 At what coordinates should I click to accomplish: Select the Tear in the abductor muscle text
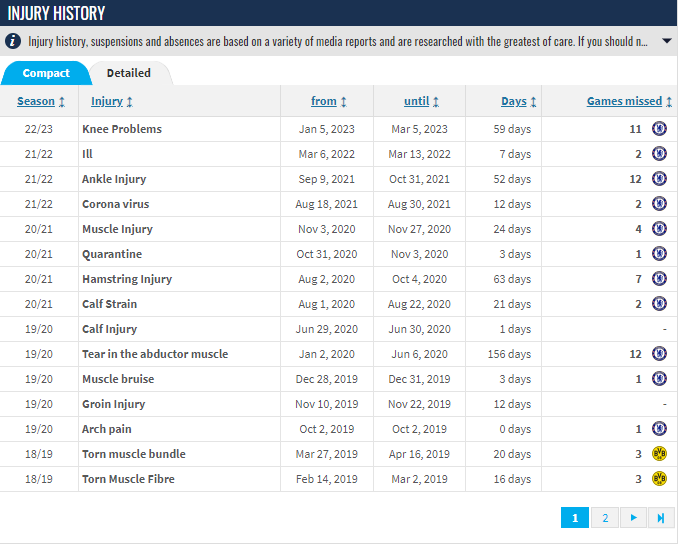[155, 354]
